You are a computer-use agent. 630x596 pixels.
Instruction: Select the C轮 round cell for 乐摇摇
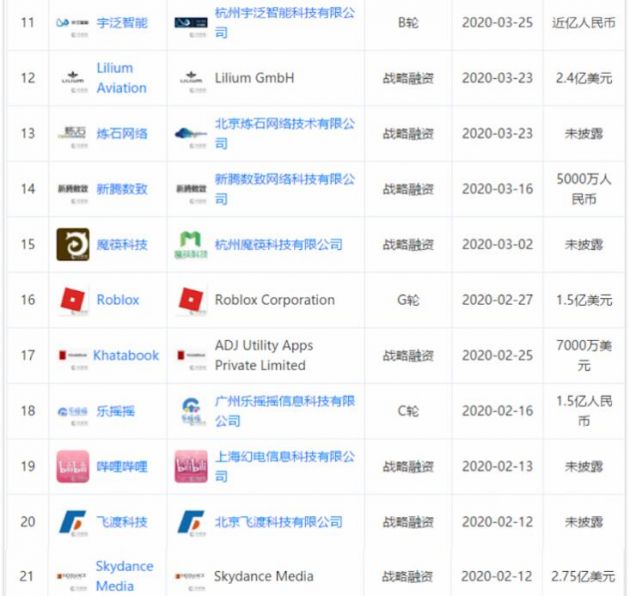(408, 411)
